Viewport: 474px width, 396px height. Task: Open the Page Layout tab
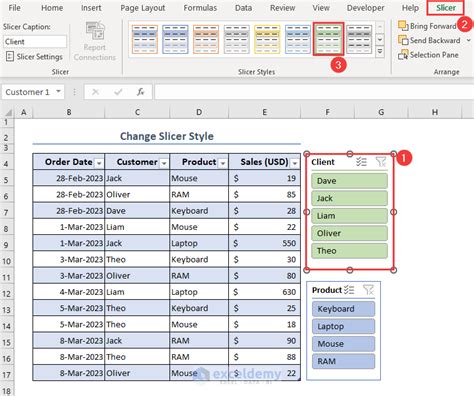coord(143,8)
